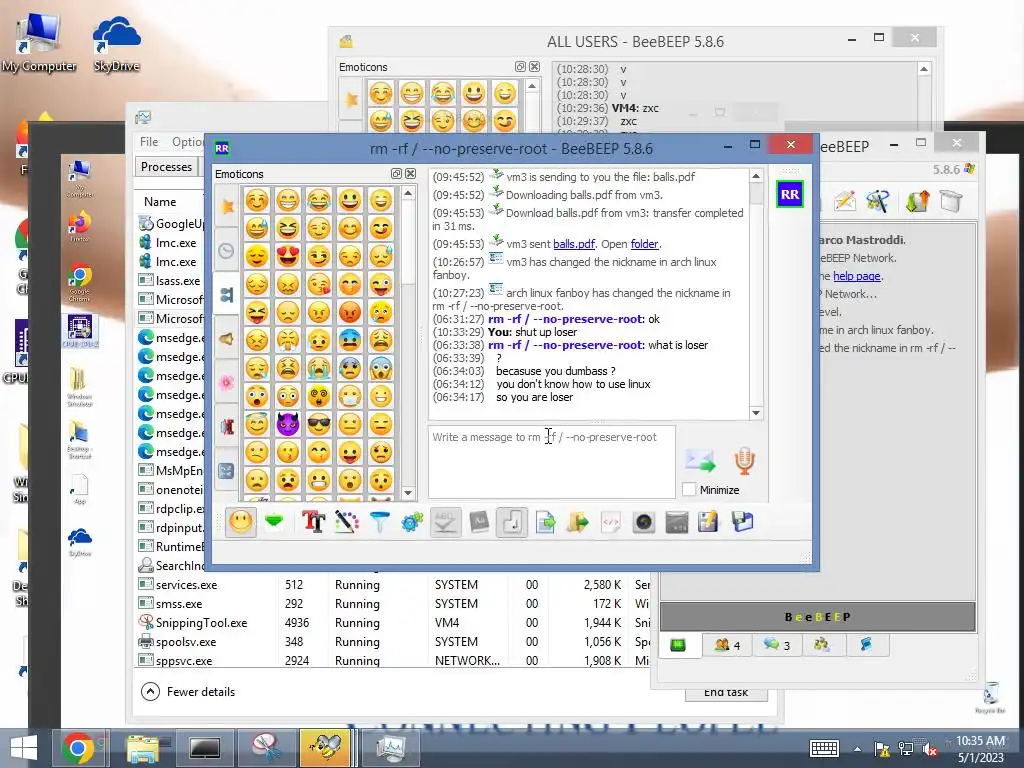Click the blue funnel filter icon

379,522
